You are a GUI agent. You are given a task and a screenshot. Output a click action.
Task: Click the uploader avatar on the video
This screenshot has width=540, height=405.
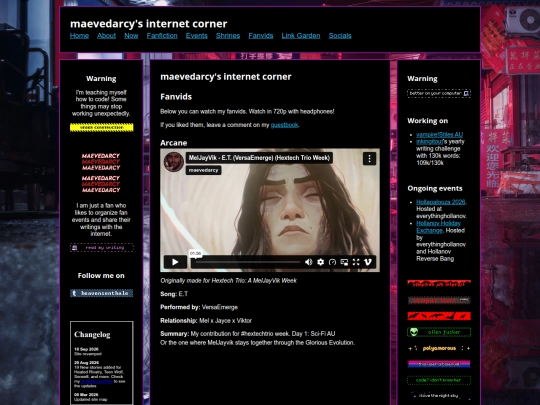[x=174, y=162]
